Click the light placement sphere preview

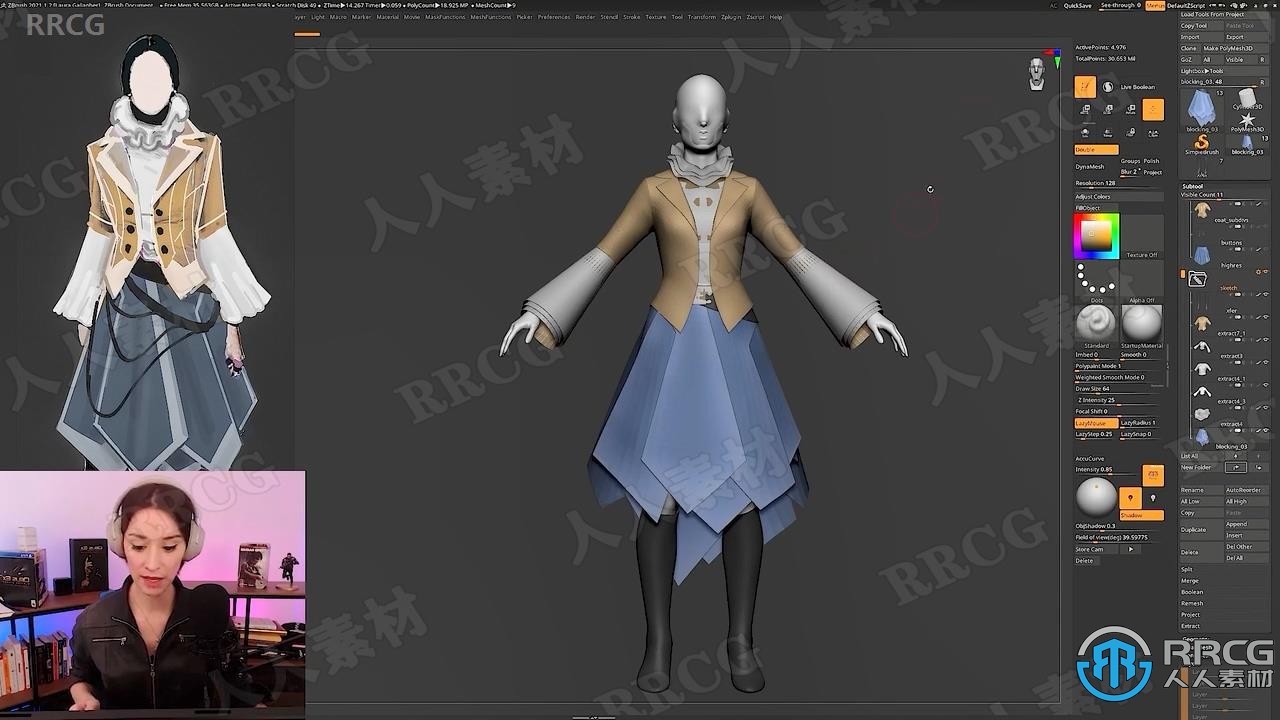click(x=1096, y=497)
